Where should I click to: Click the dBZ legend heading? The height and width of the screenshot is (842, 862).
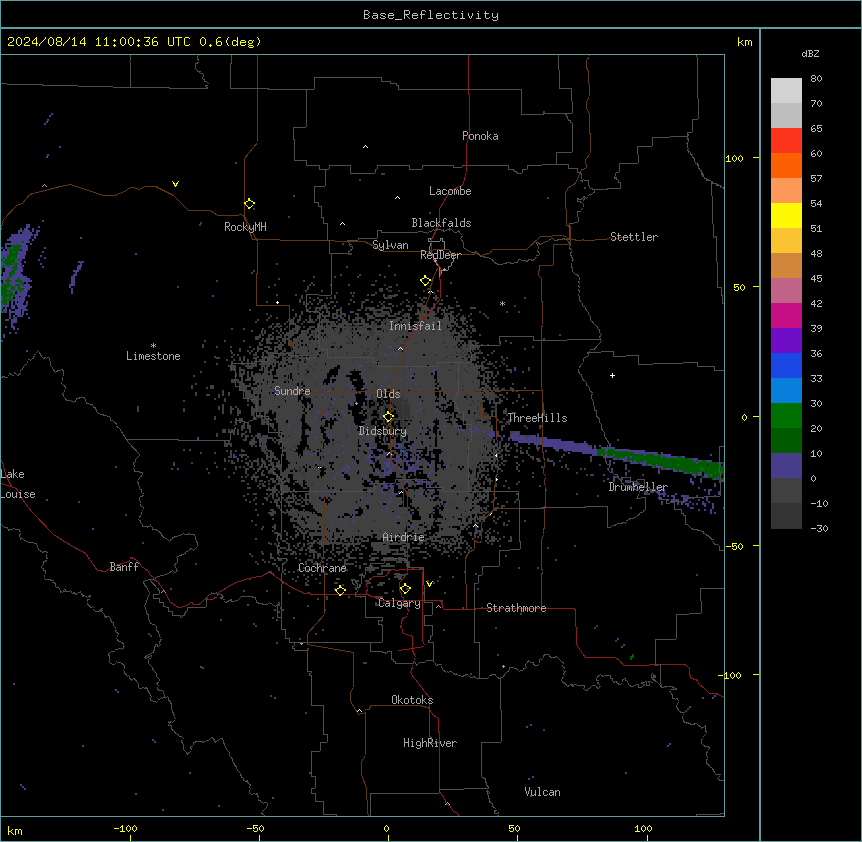tap(810, 53)
